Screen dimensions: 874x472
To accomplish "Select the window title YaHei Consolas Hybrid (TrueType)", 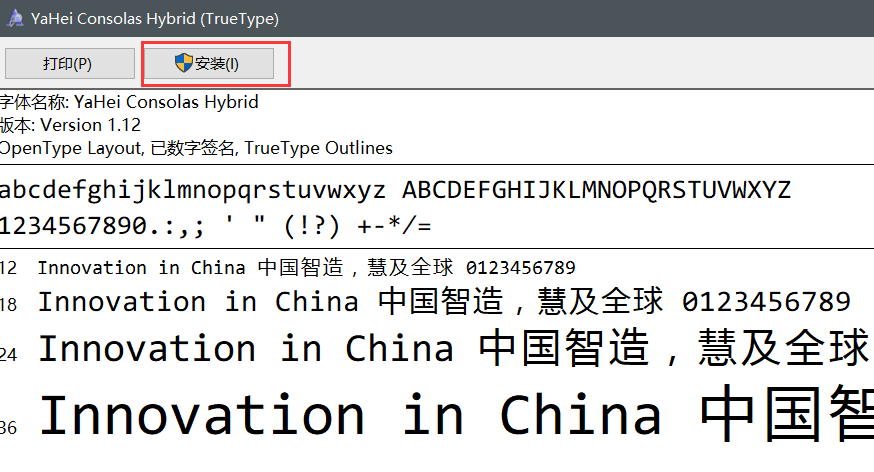I will (155, 18).
